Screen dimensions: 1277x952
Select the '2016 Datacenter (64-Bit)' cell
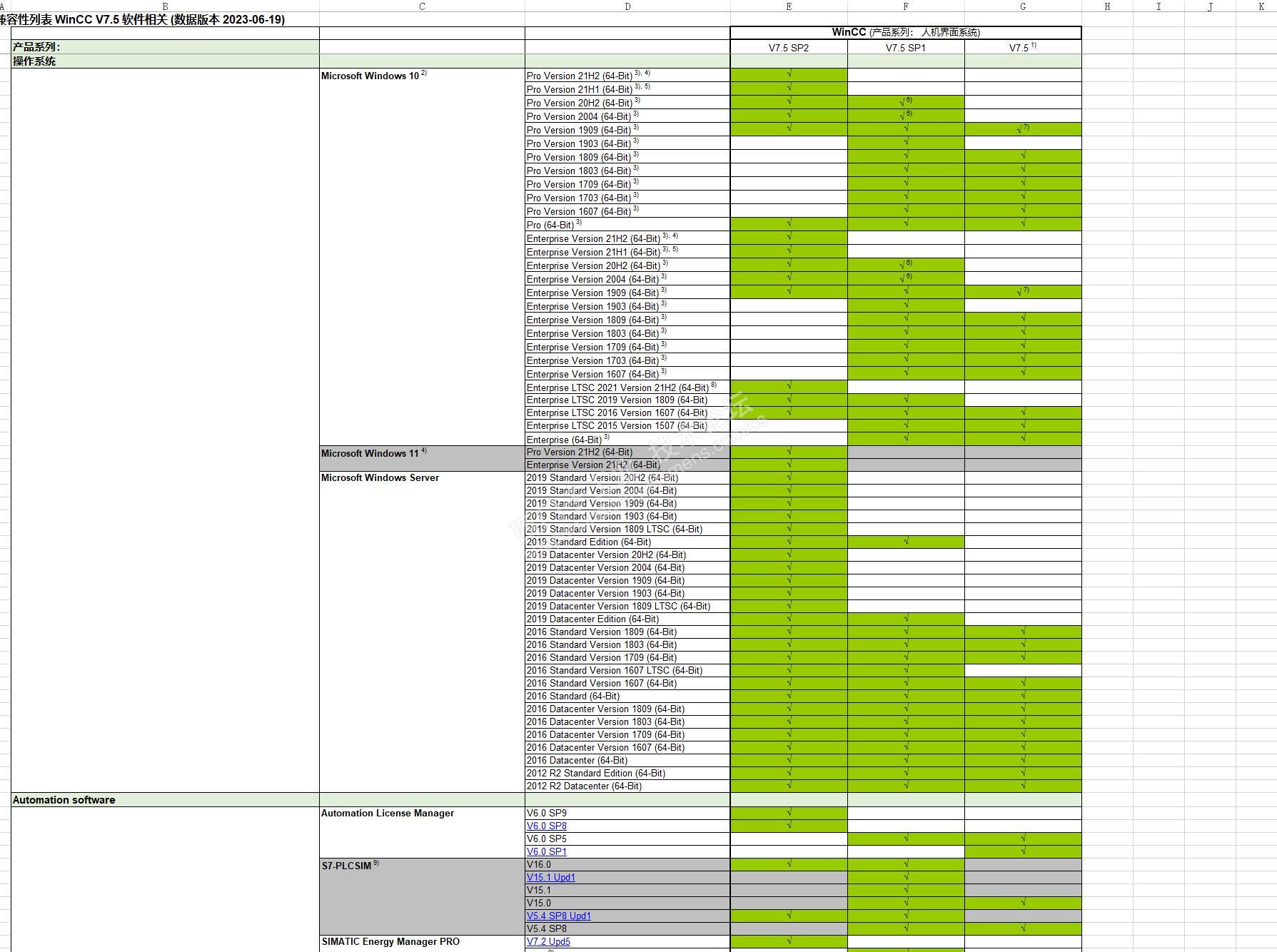[x=627, y=761]
